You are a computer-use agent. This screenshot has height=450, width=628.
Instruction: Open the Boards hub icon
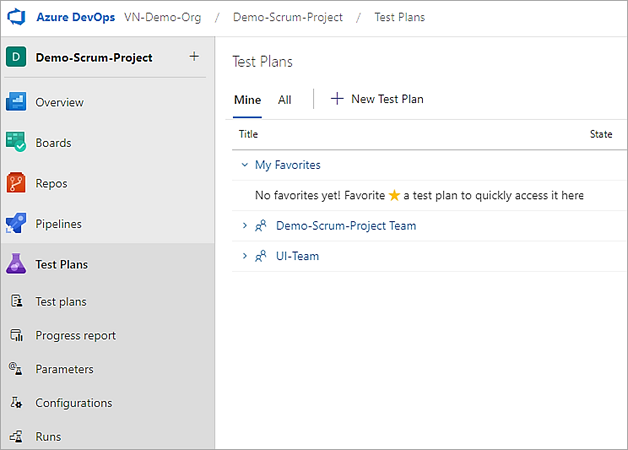pyautogui.click(x=17, y=143)
